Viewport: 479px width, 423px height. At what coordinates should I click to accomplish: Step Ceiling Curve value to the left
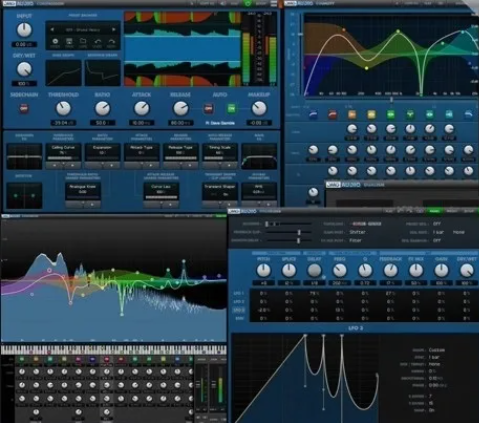(x=55, y=165)
